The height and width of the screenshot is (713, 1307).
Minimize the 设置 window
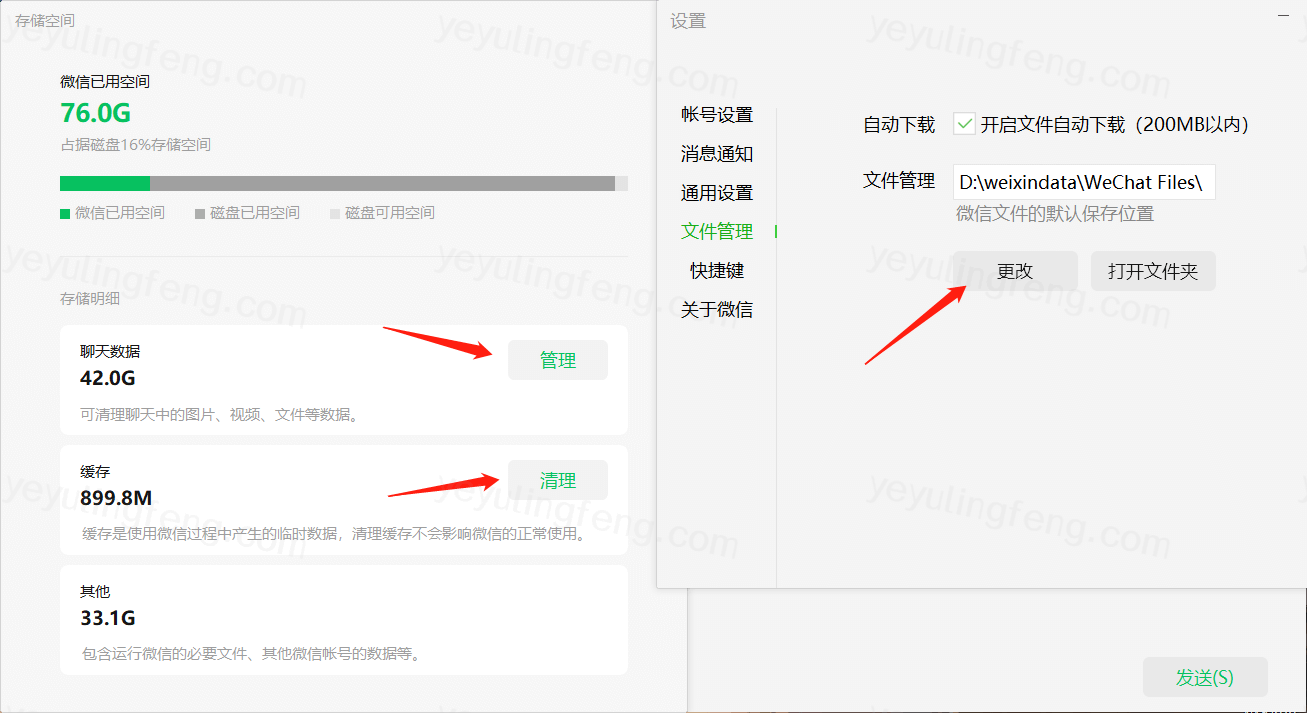tap(1284, 14)
